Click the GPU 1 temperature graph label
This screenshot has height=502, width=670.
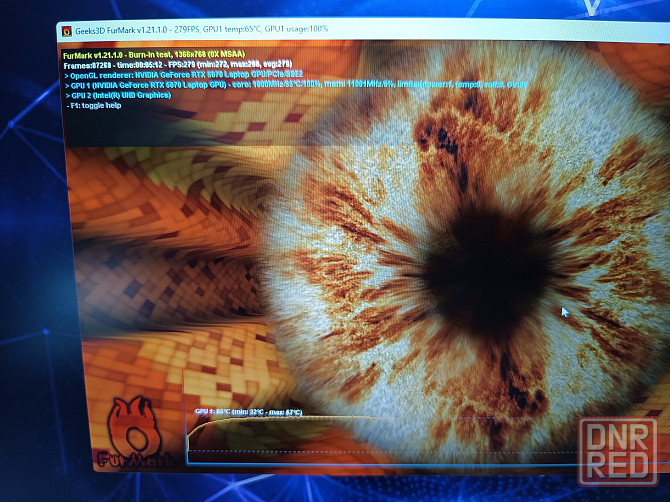248,411
